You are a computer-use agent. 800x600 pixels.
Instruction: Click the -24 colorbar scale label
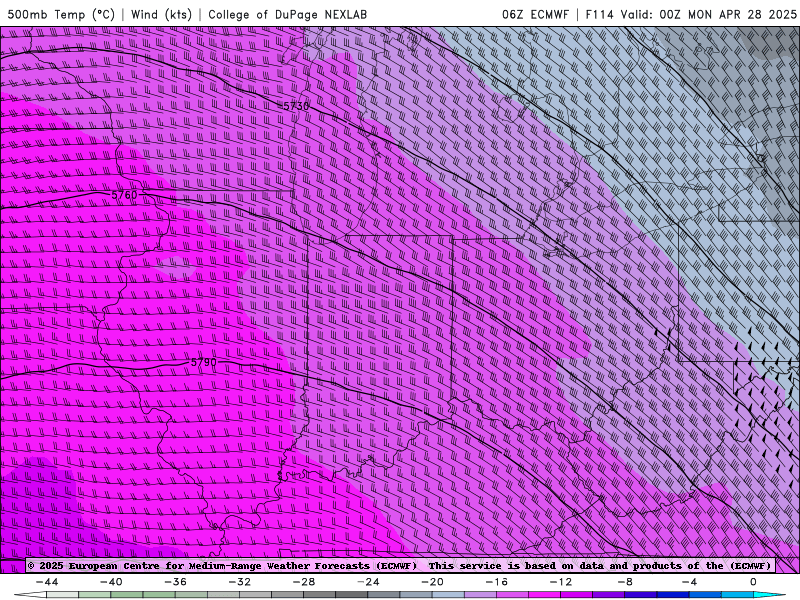[368, 582]
